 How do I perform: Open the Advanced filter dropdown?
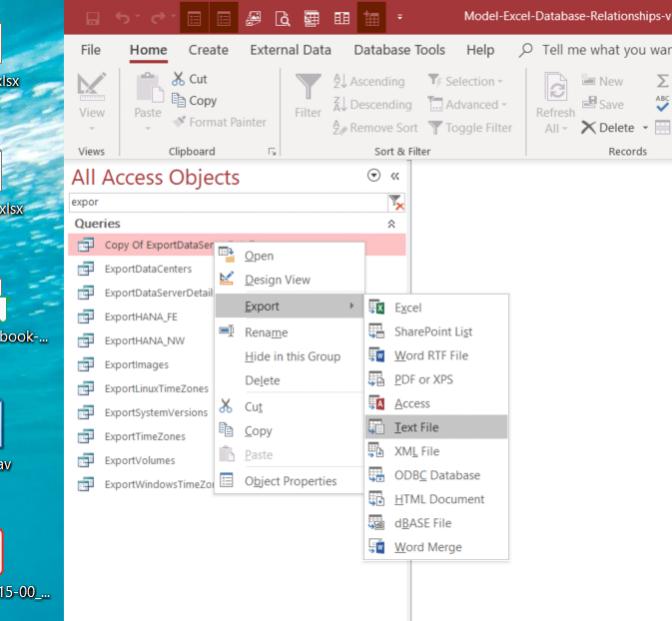click(x=467, y=104)
